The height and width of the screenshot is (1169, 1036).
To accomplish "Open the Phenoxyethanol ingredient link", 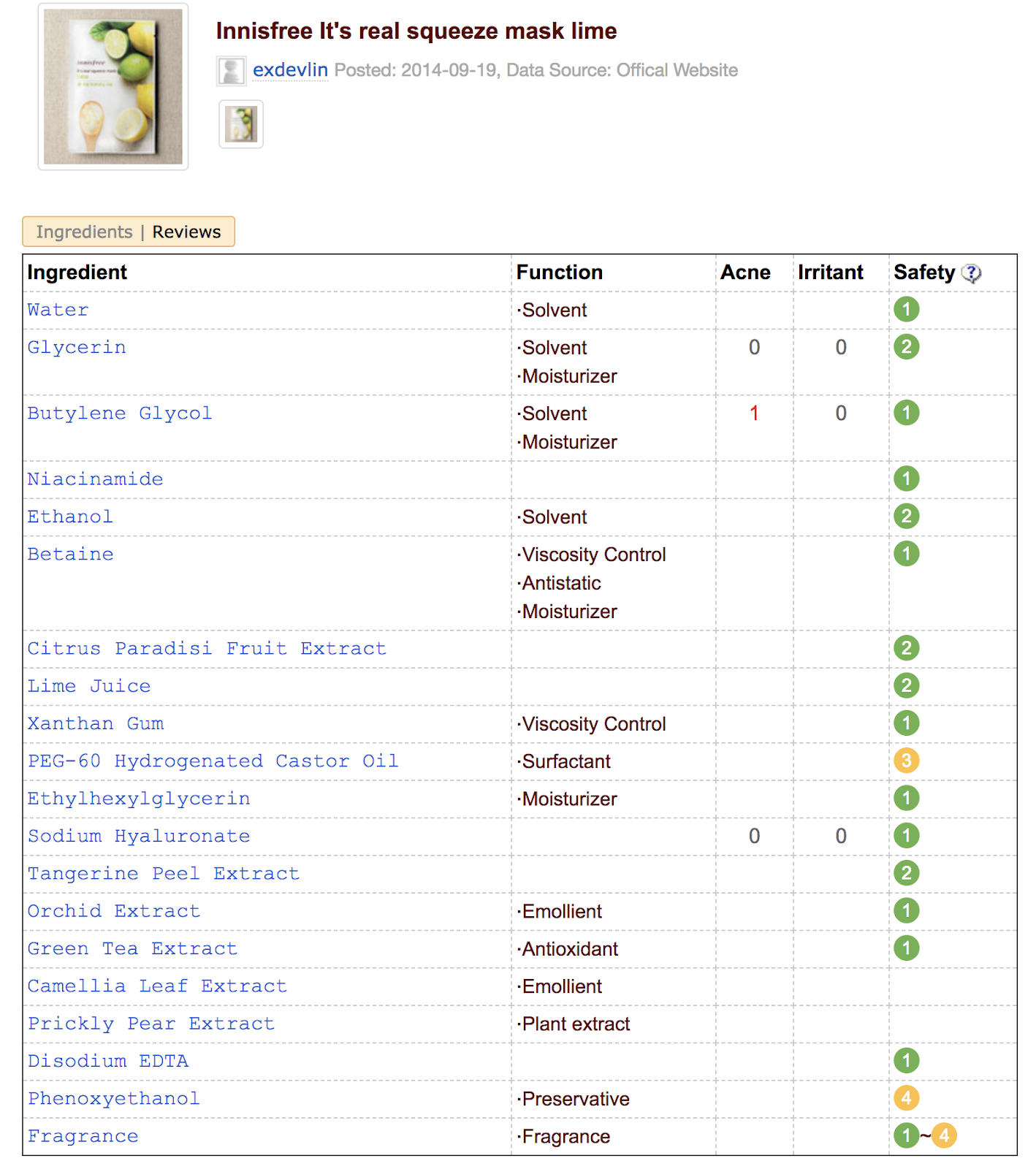I will (x=114, y=1098).
